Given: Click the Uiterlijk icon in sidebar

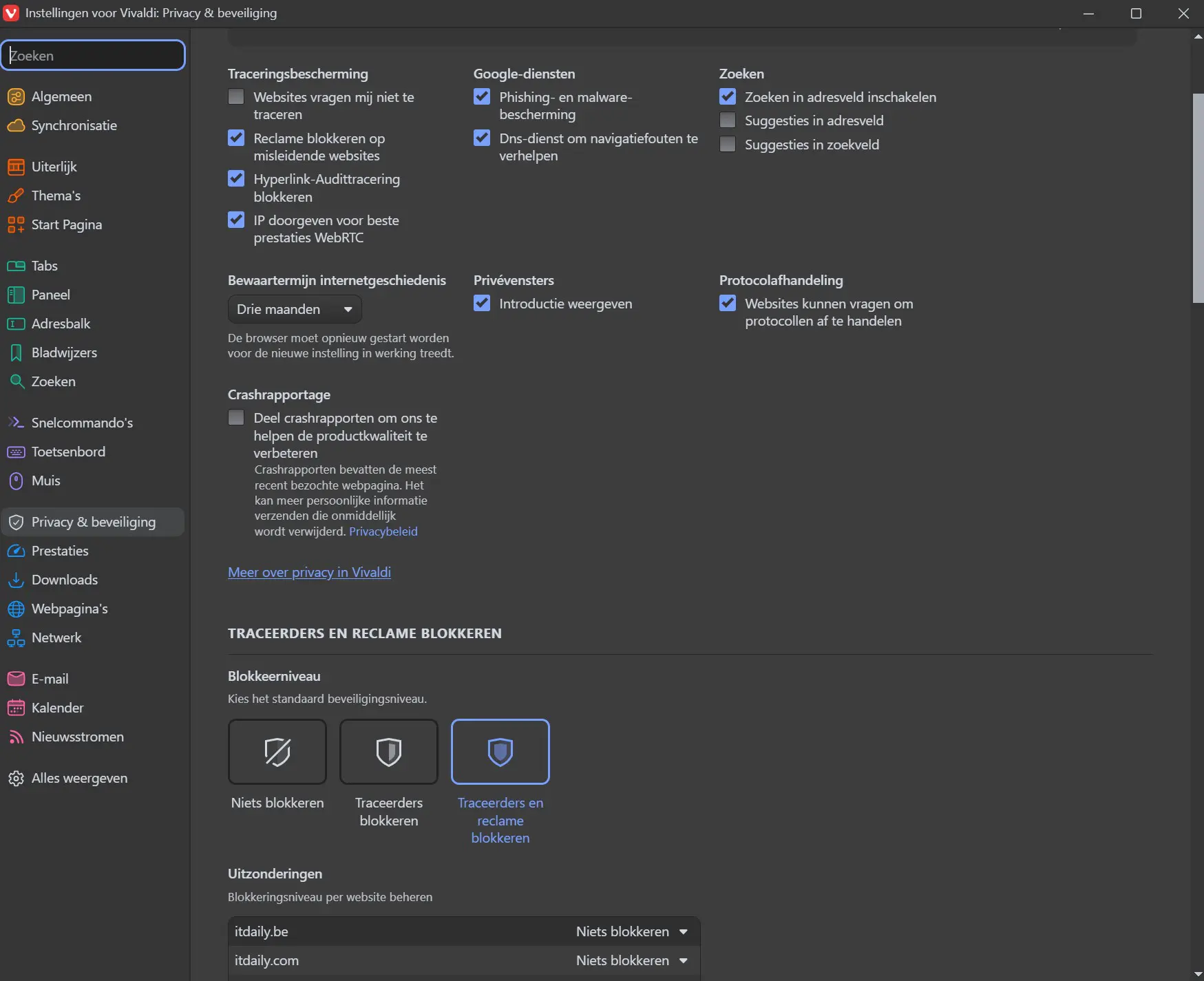Looking at the screenshot, I should [x=16, y=167].
